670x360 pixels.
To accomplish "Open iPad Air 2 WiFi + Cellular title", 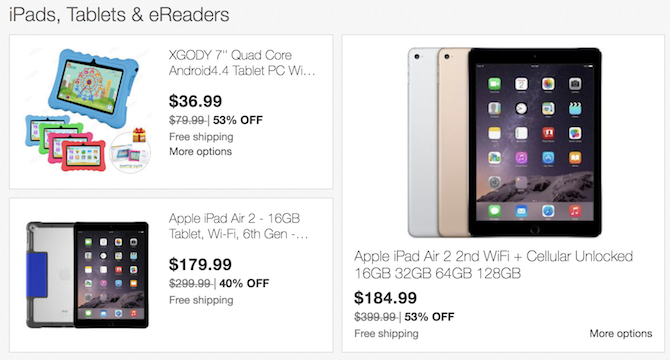I will pyautogui.click(x=494, y=264).
